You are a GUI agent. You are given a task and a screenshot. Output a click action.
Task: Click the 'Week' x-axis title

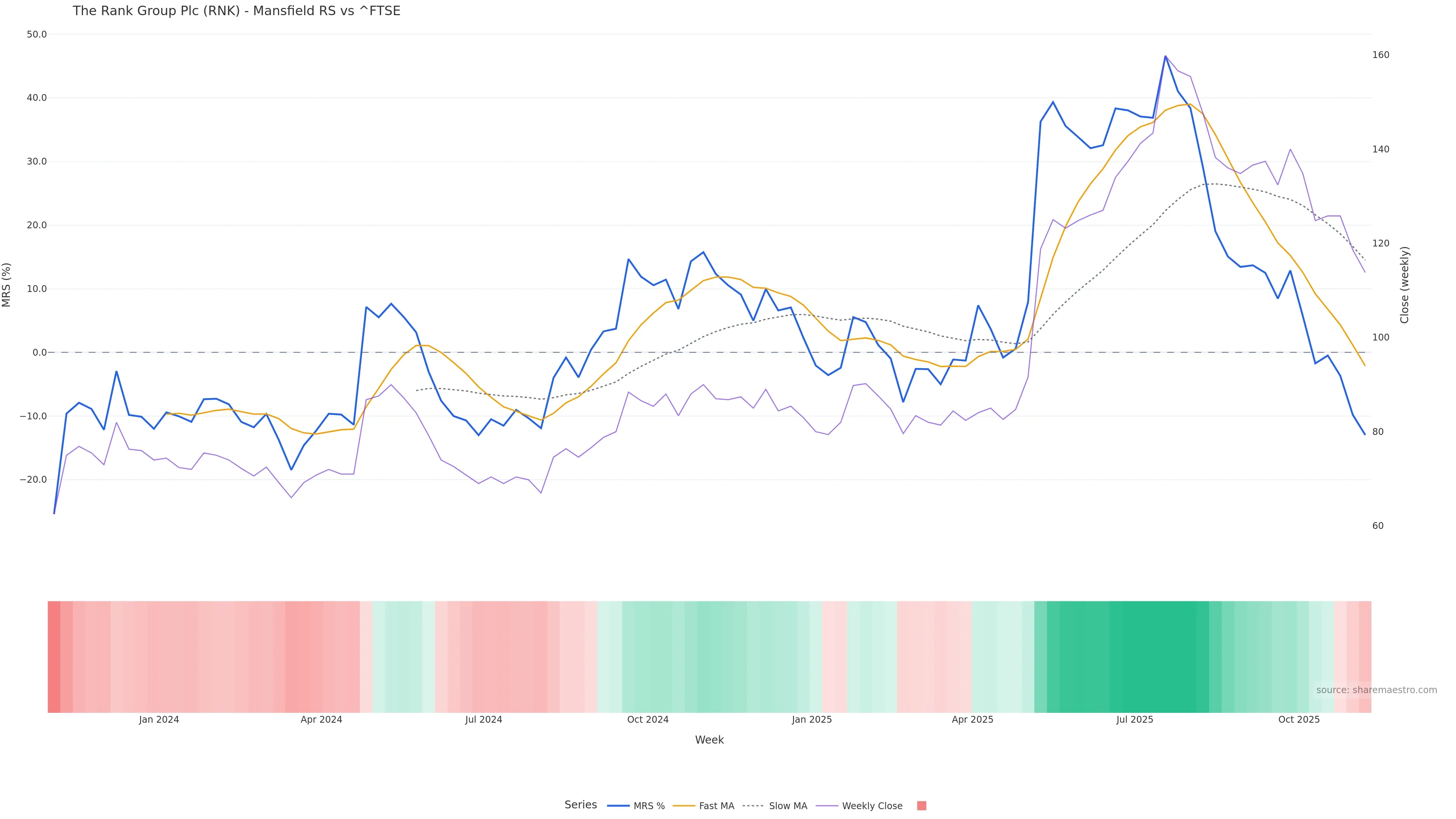(x=709, y=740)
